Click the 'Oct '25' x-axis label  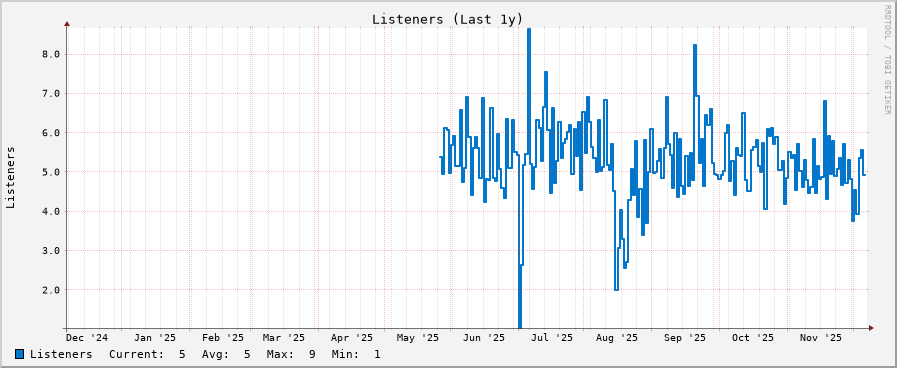[753, 338]
